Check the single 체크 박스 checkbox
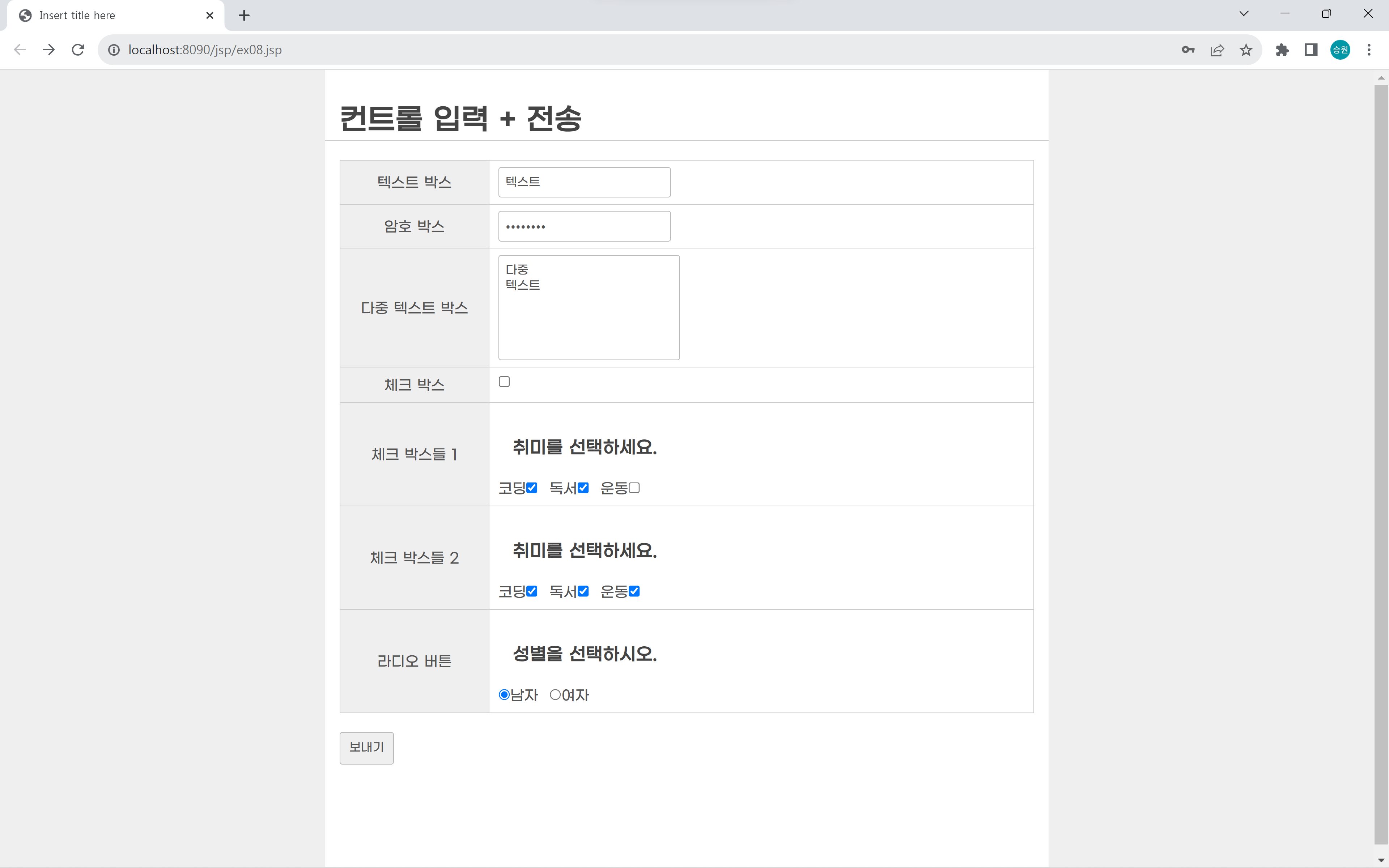The height and width of the screenshot is (868, 1389). click(x=505, y=382)
